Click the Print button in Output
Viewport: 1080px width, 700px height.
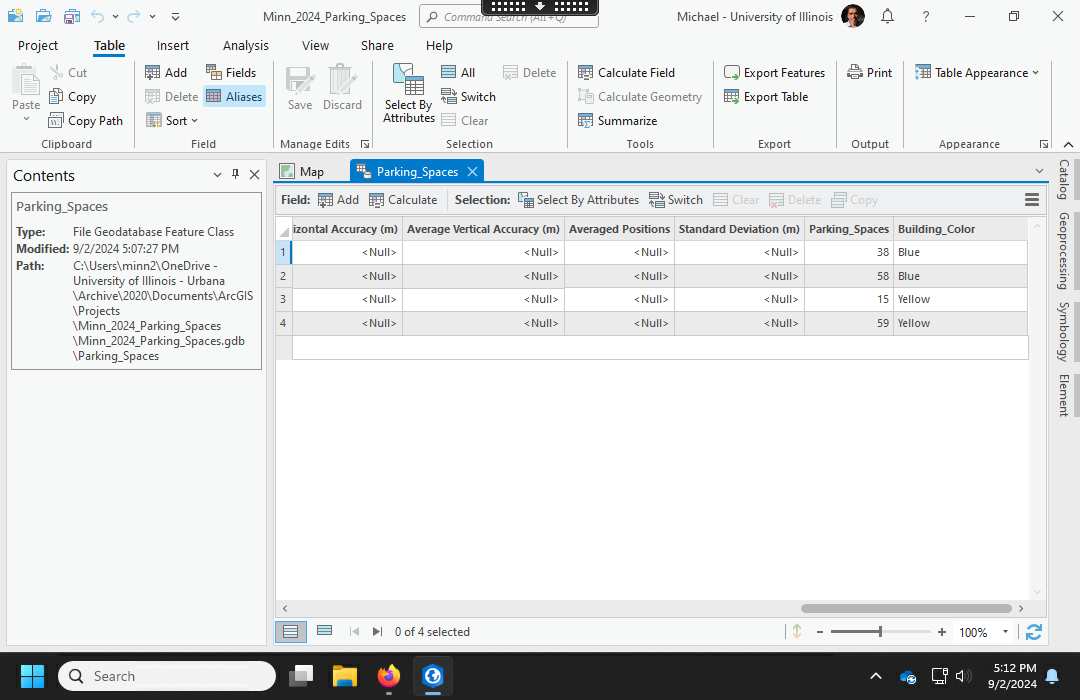tap(869, 73)
